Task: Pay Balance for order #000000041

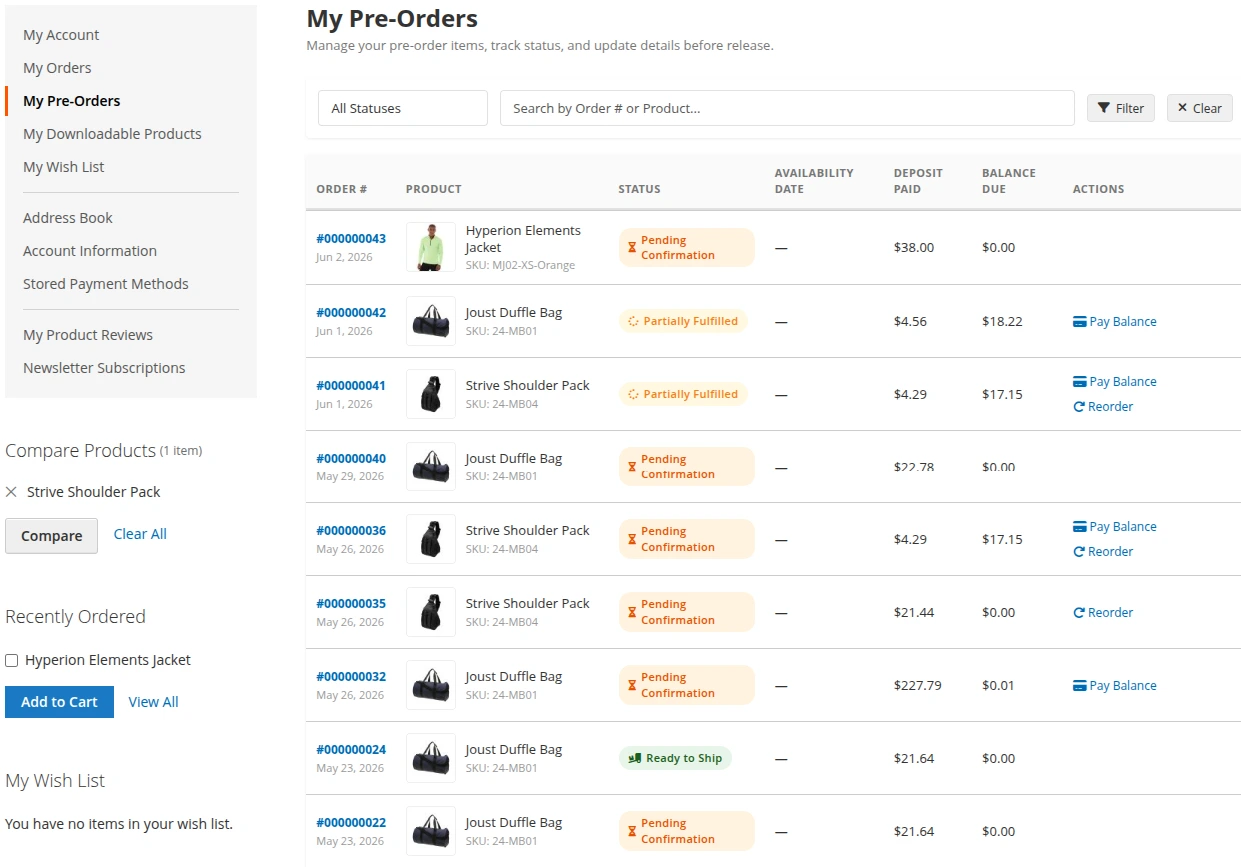Action: pyautogui.click(x=1115, y=382)
